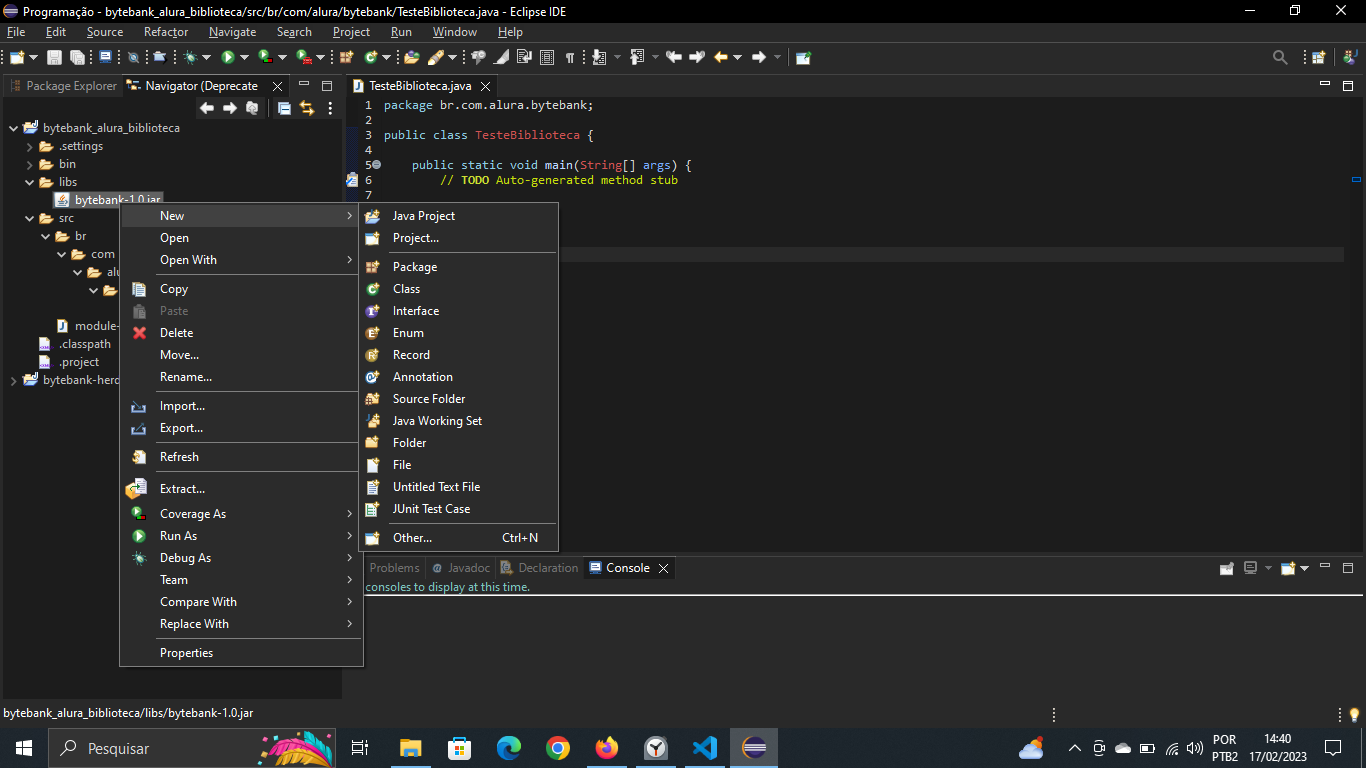Collapse the src folder

(29, 218)
